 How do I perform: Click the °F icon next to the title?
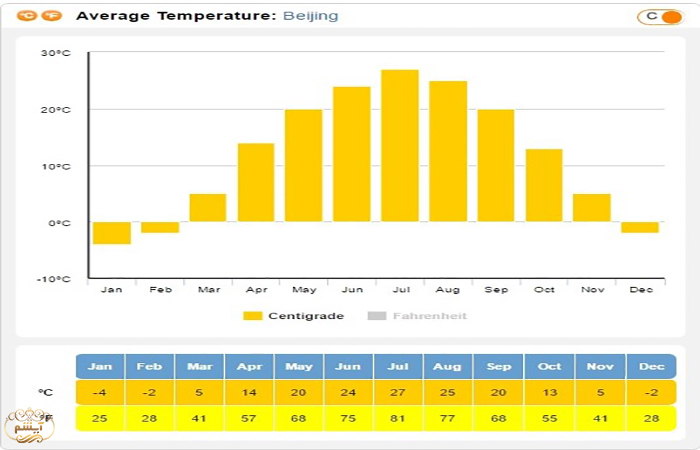point(52,16)
